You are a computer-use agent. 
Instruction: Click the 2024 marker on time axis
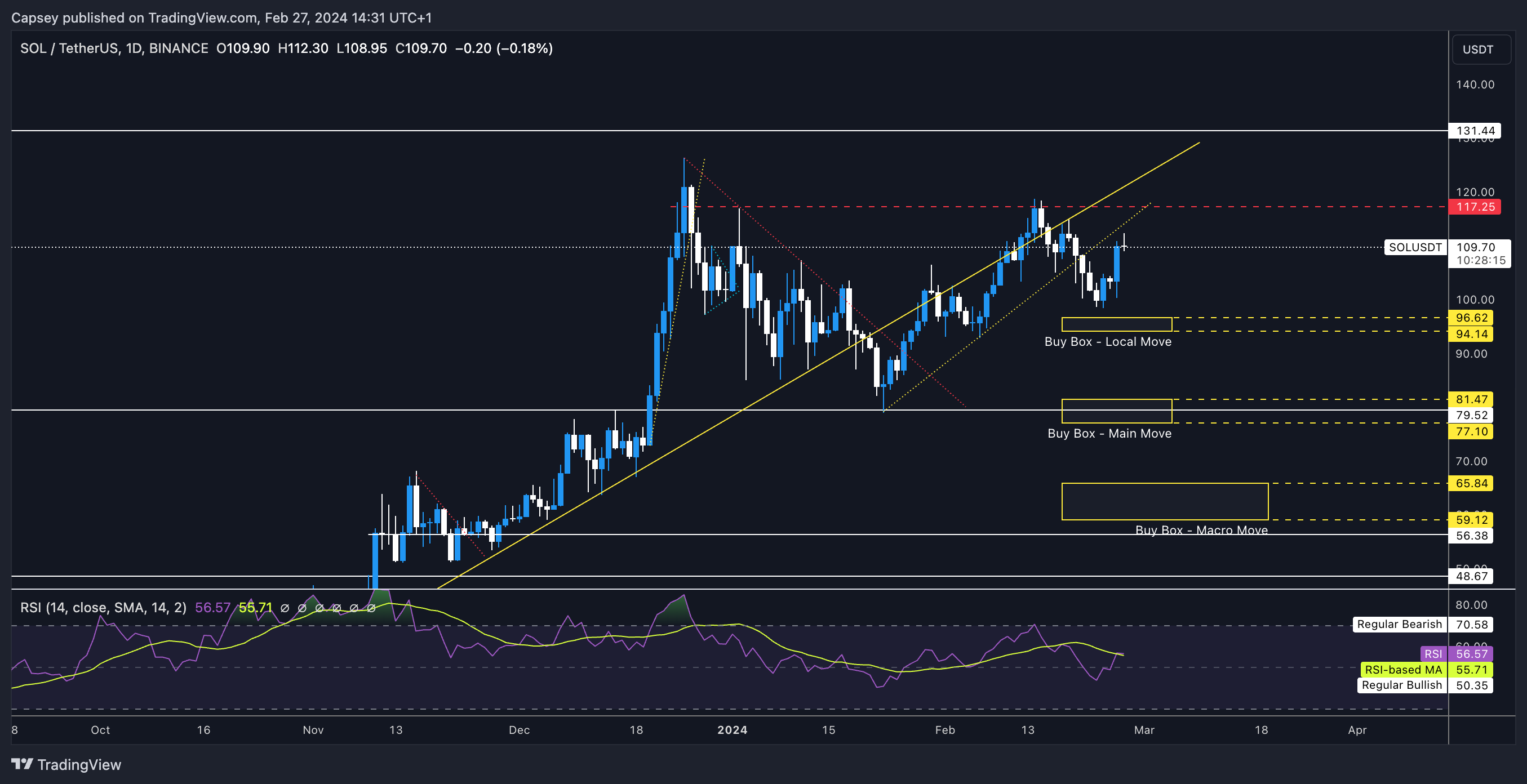pyautogui.click(x=732, y=730)
